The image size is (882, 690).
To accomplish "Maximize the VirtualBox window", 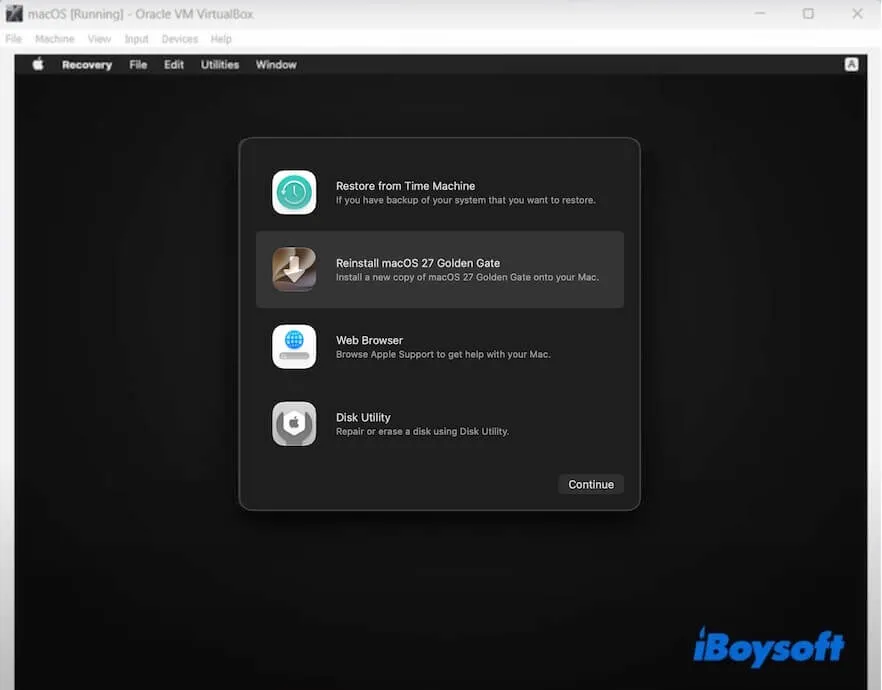I will coord(808,13).
